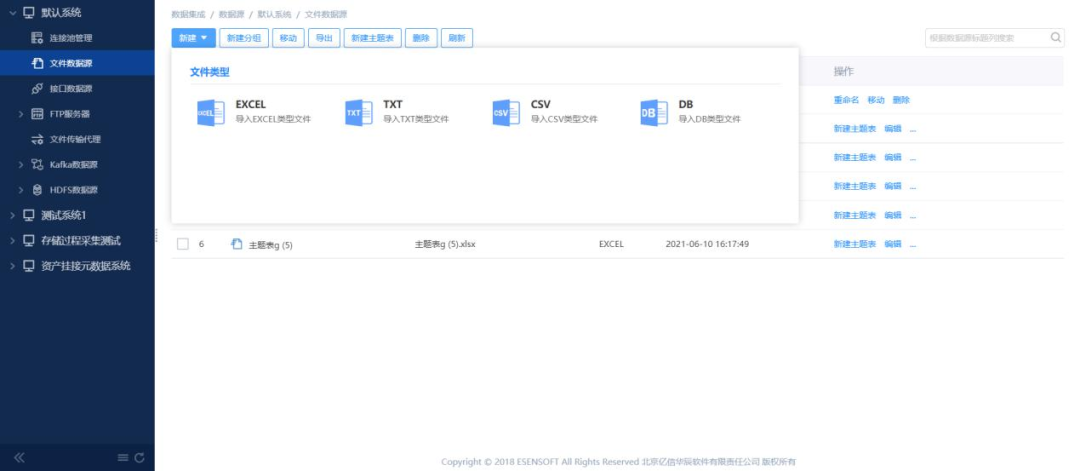Click the 重命名 link in first row

point(846,100)
